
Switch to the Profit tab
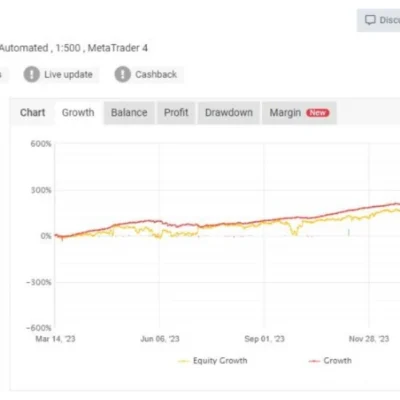[x=176, y=113]
